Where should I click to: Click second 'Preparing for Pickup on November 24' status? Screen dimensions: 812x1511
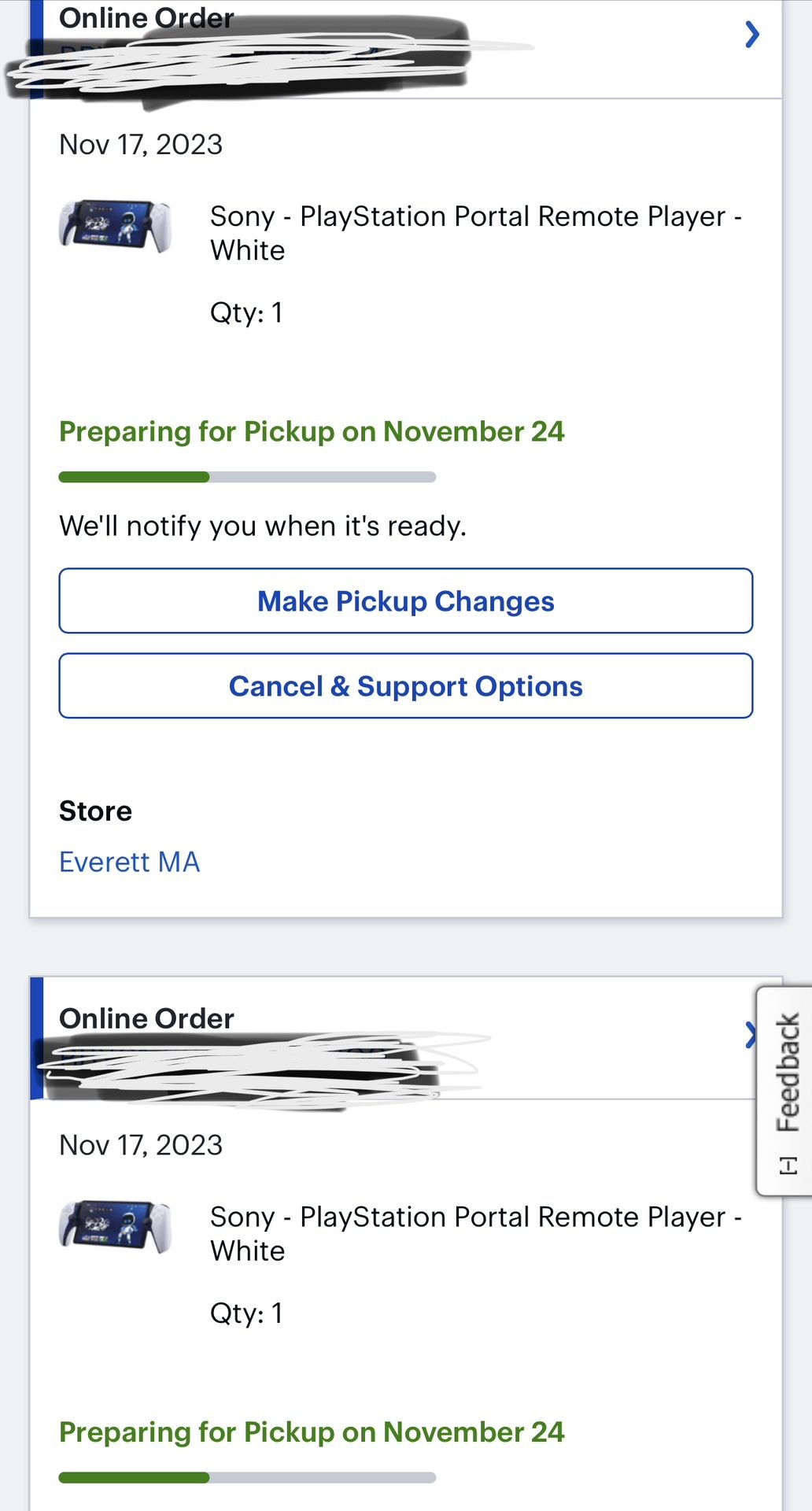[x=312, y=1432]
